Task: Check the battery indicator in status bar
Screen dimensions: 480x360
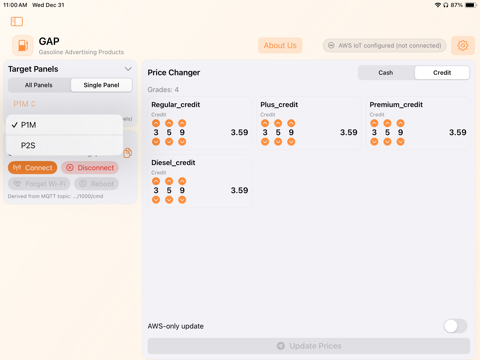Action: 471,5
